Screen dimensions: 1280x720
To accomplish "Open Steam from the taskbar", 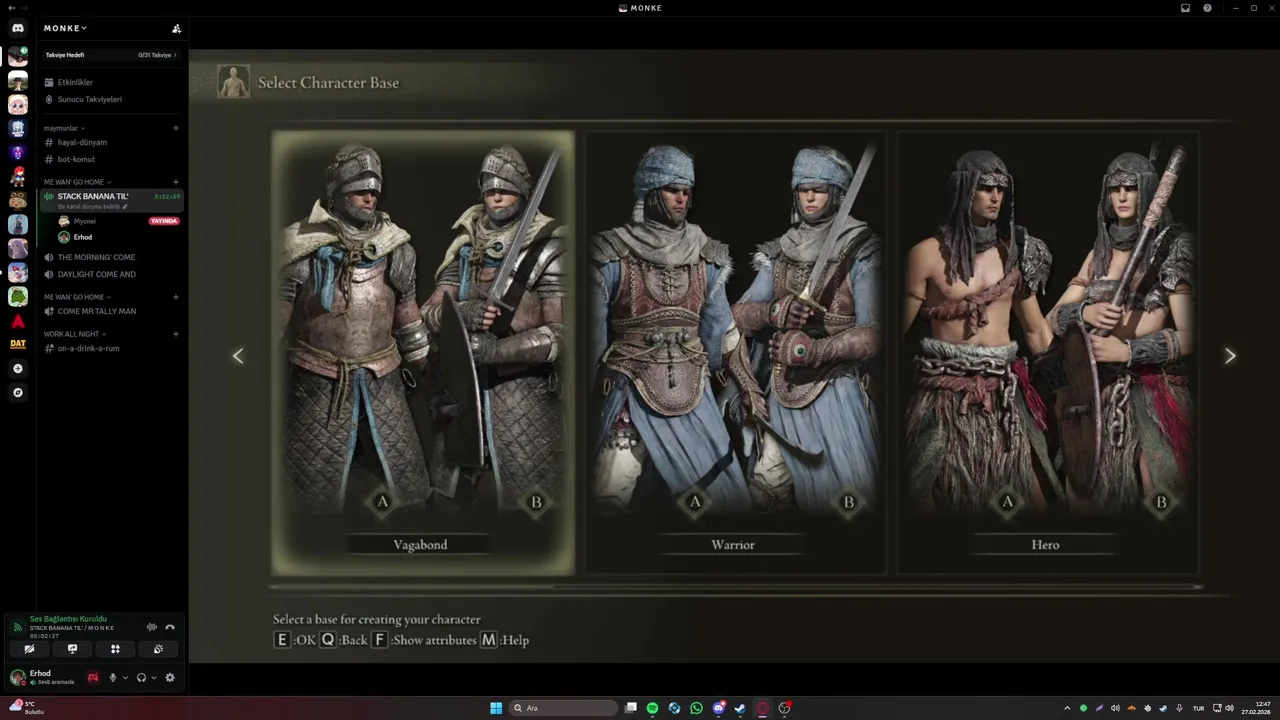I will (740, 708).
